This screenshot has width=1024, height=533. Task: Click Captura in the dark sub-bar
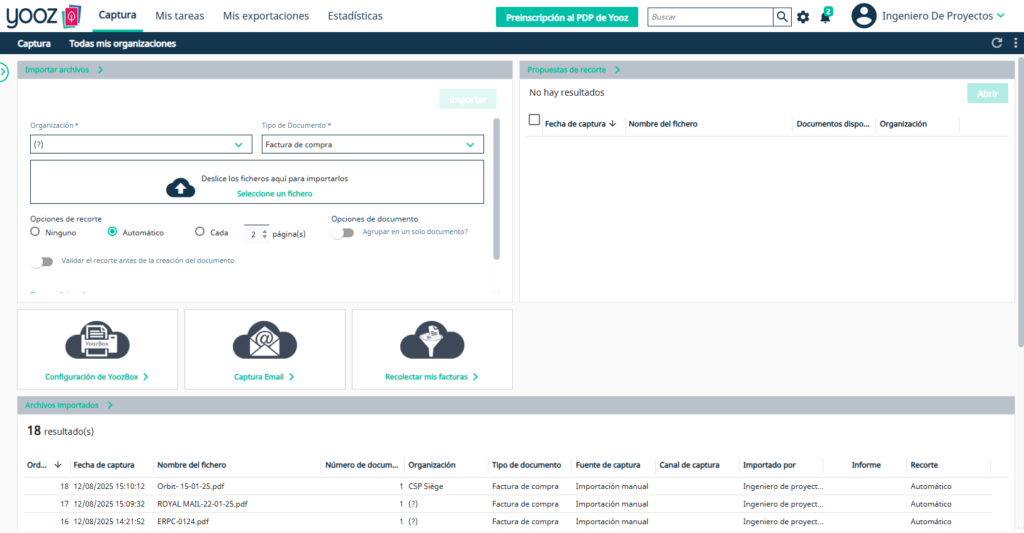coord(34,44)
